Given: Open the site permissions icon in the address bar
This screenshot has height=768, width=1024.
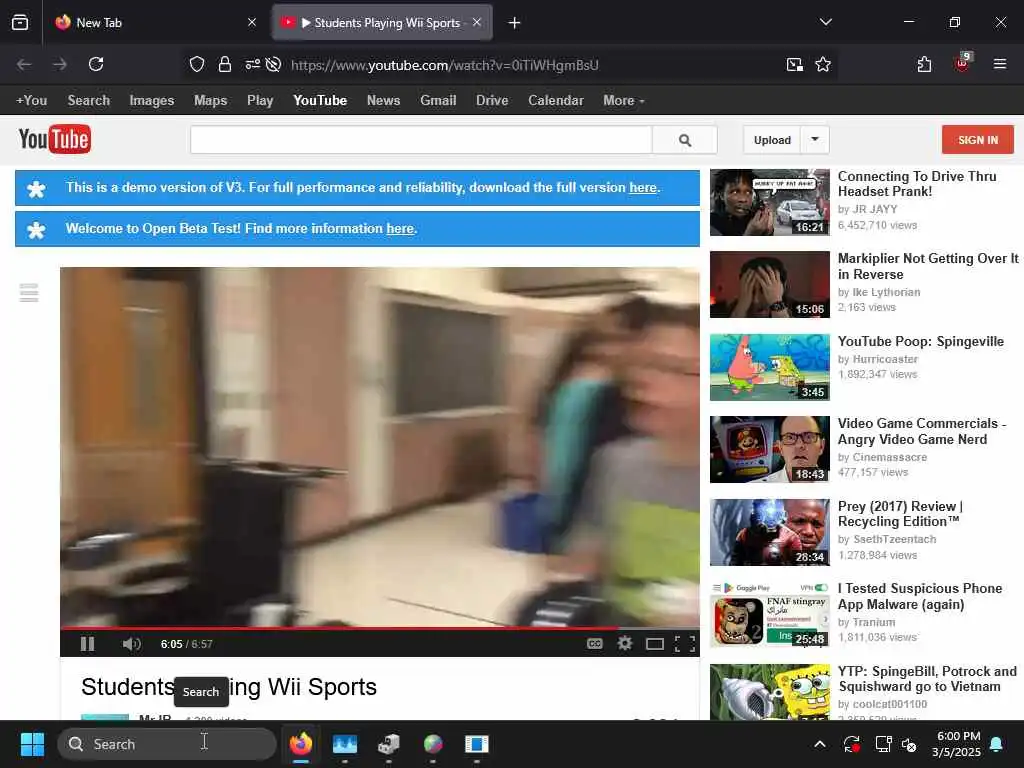Looking at the screenshot, I should click(252, 65).
